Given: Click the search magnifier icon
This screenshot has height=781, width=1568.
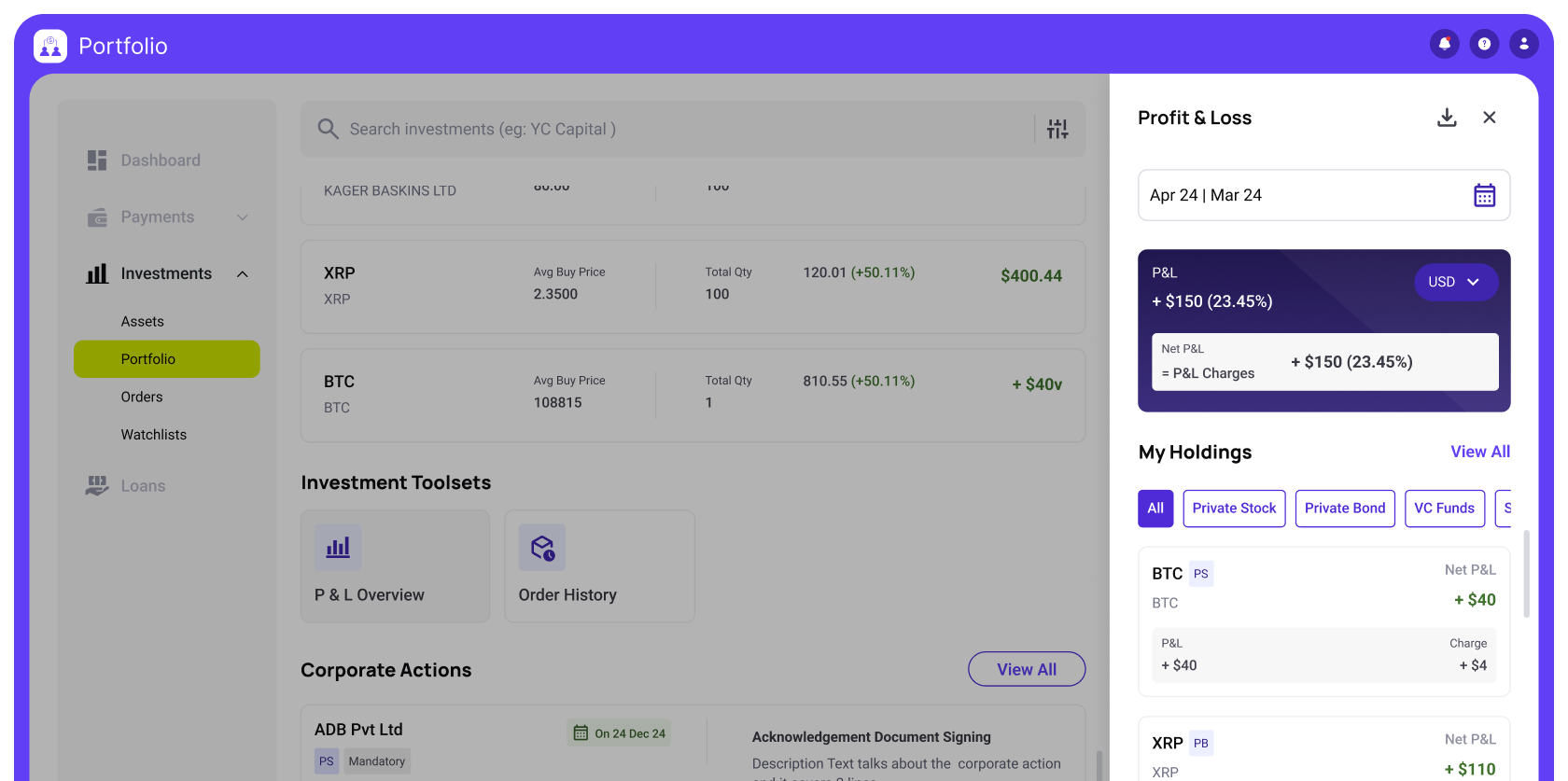Looking at the screenshot, I should [x=328, y=129].
